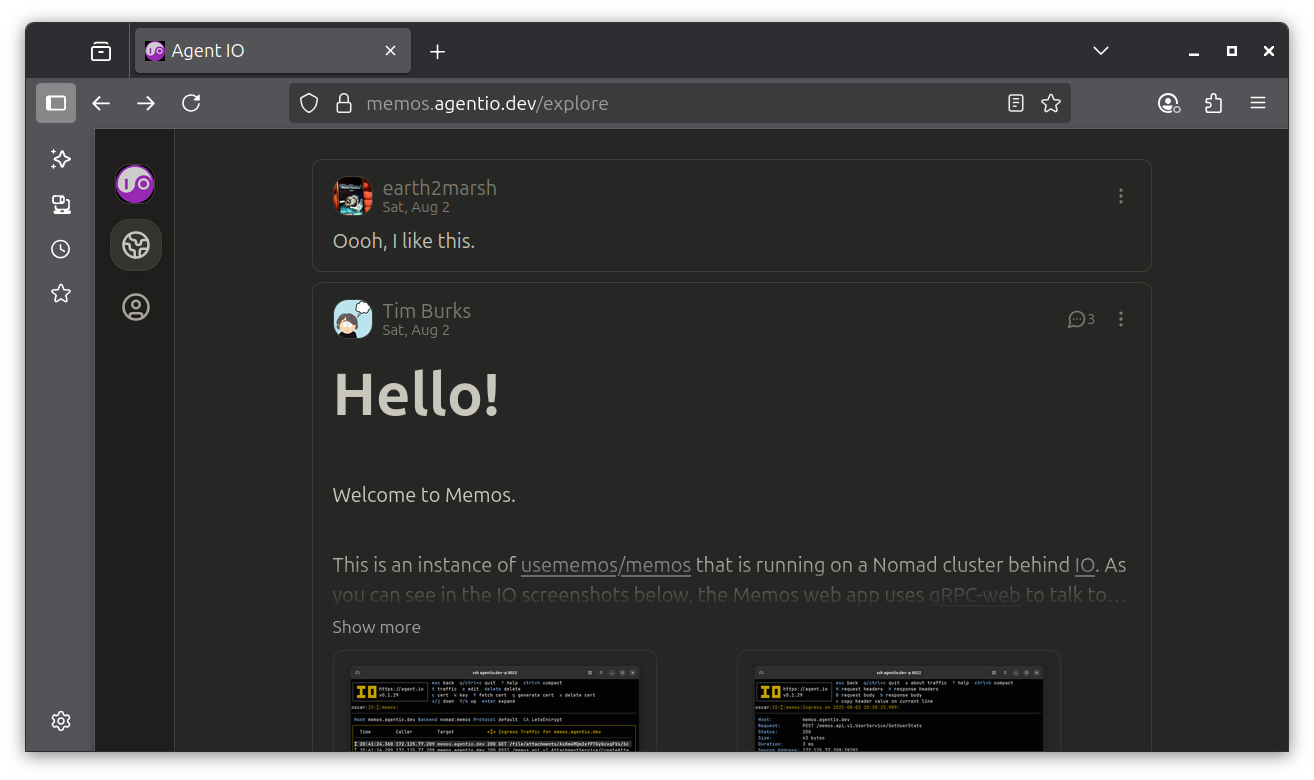Maximize the browser window
Viewport: 1314px width, 780px height.
point(1232,51)
